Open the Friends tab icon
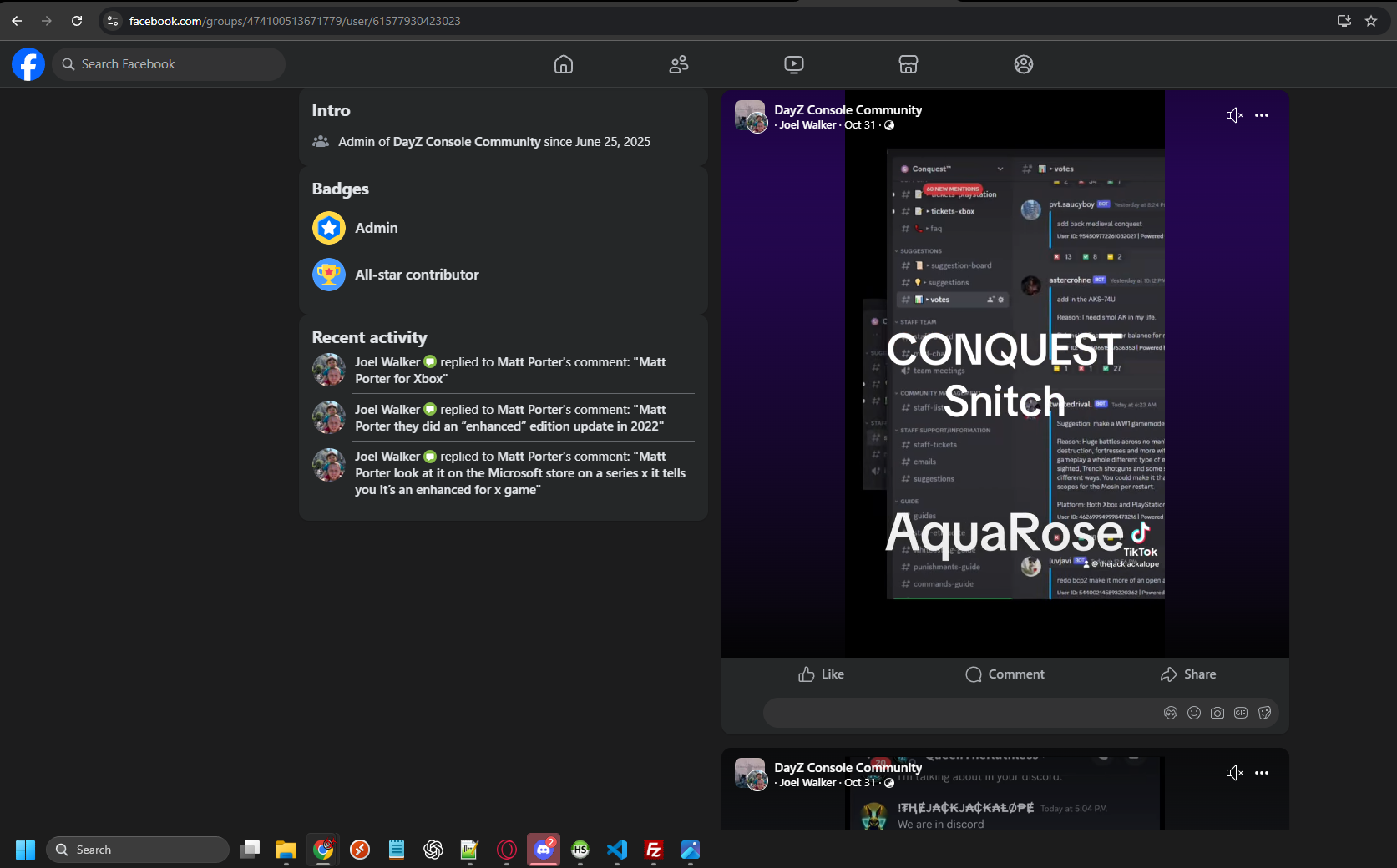This screenshot has width=1397, height=868. (679, 64)
